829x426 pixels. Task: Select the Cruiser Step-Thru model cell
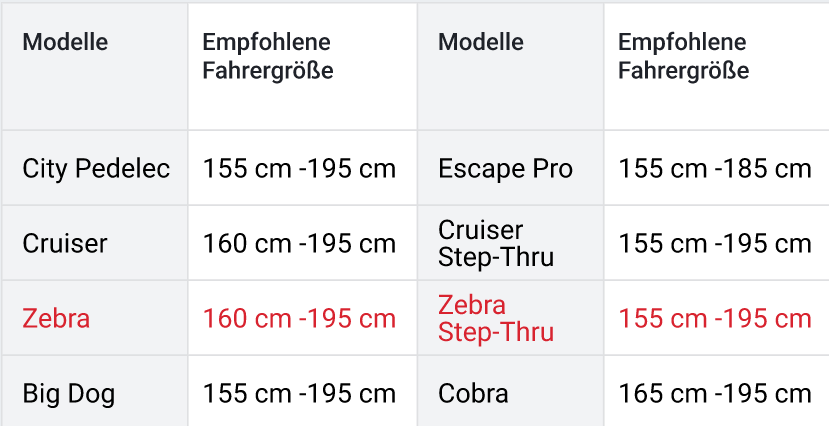(496, 243)
